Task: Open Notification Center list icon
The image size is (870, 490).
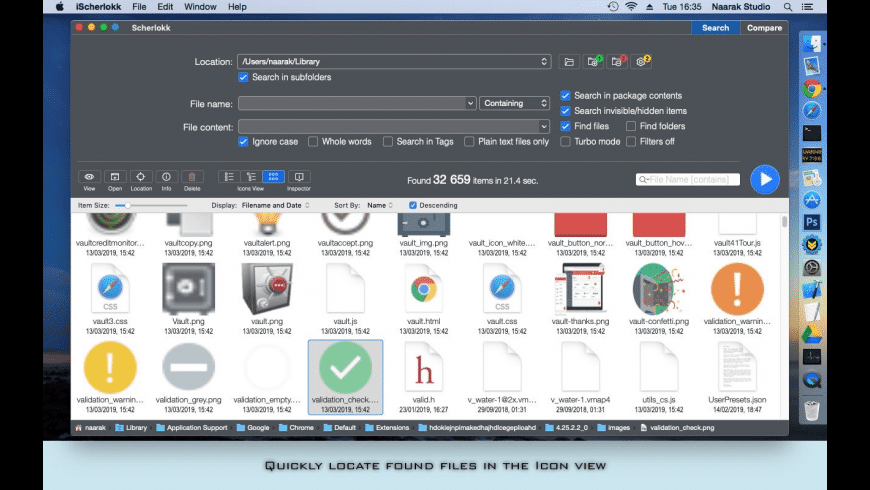Action: (x=808, y=7)
